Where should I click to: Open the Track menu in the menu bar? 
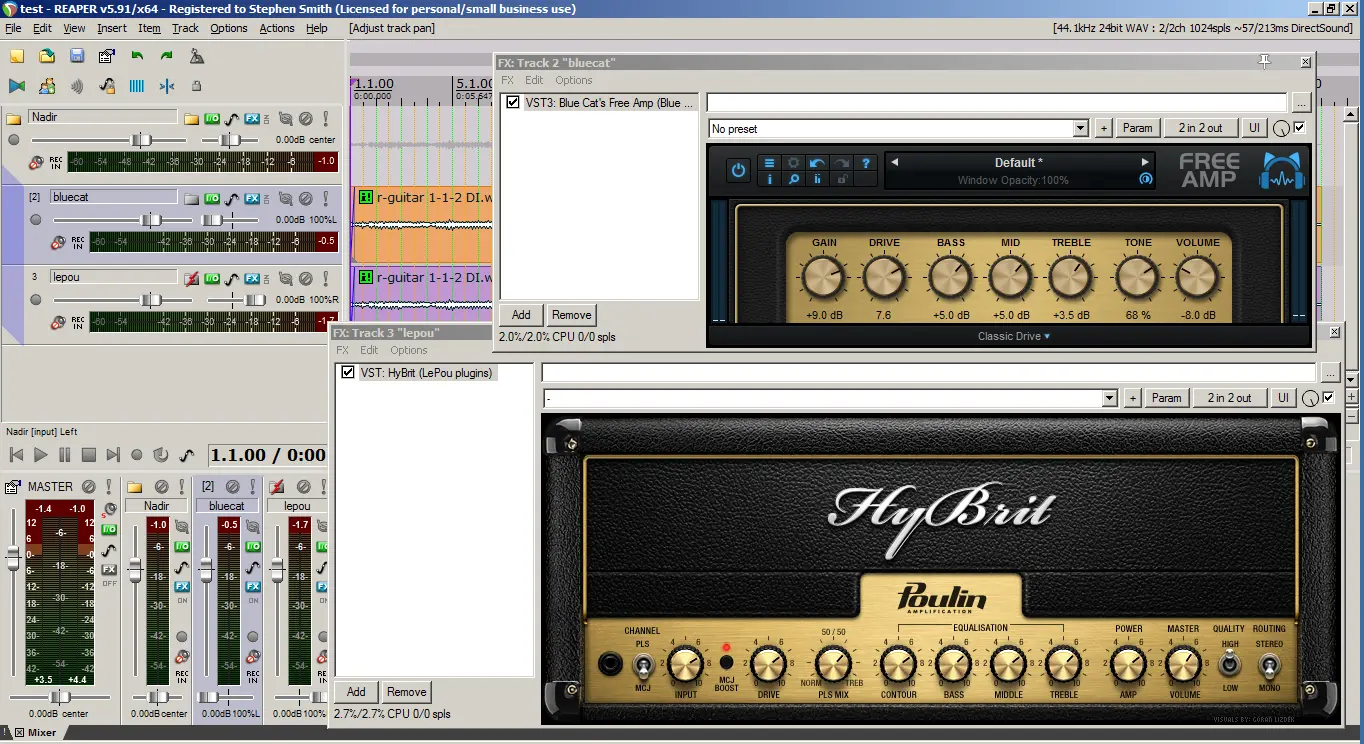click(185, 28)
